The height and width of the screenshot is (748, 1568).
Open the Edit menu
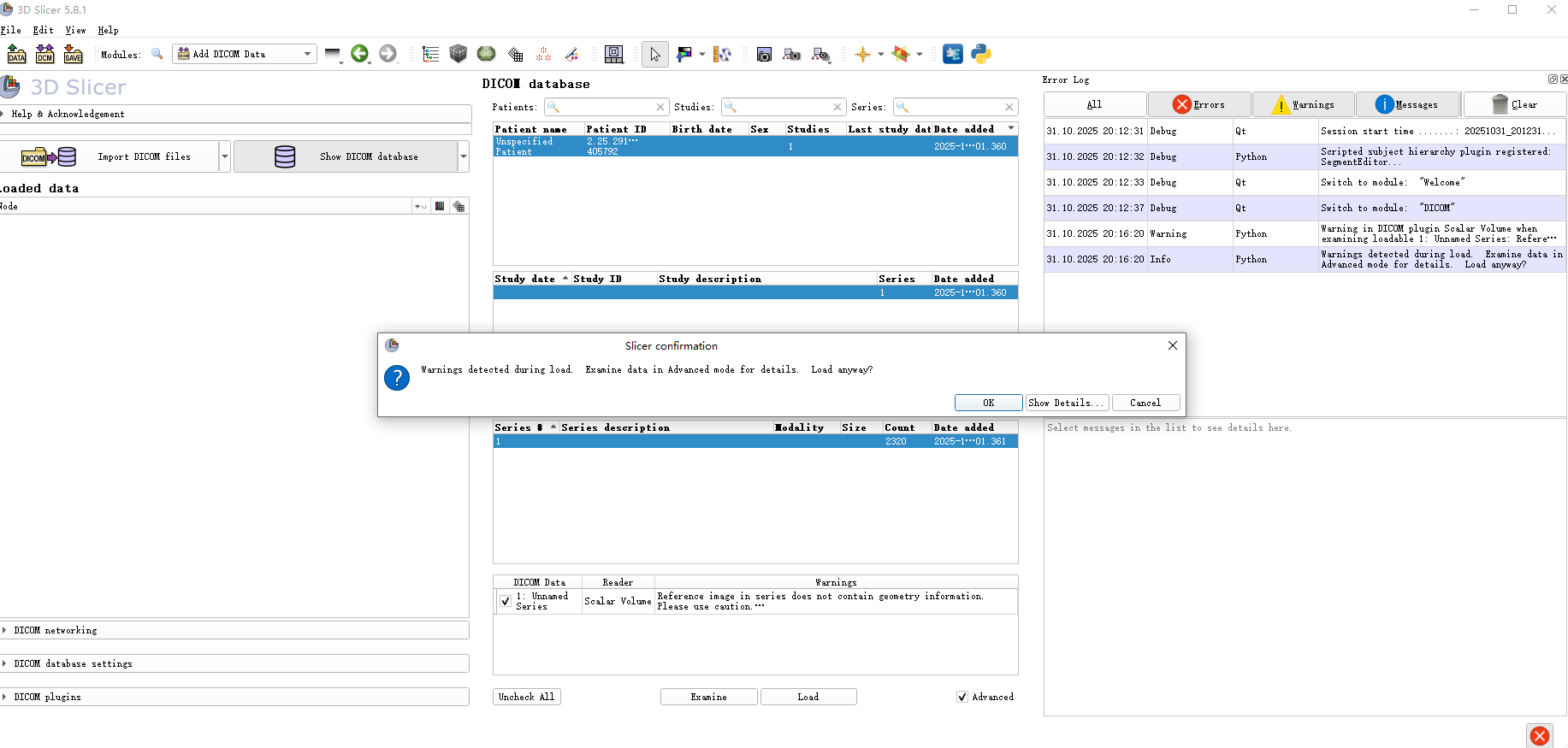click(43, 30)
